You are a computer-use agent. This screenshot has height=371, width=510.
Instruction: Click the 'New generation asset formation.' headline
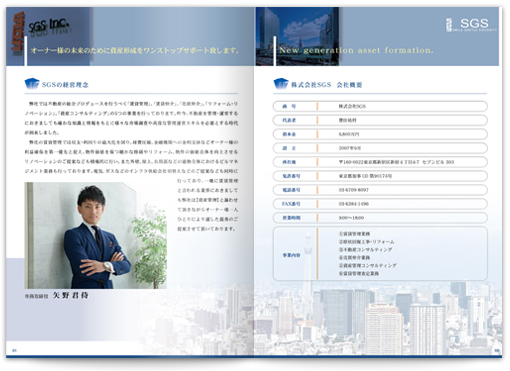(356, 50)
